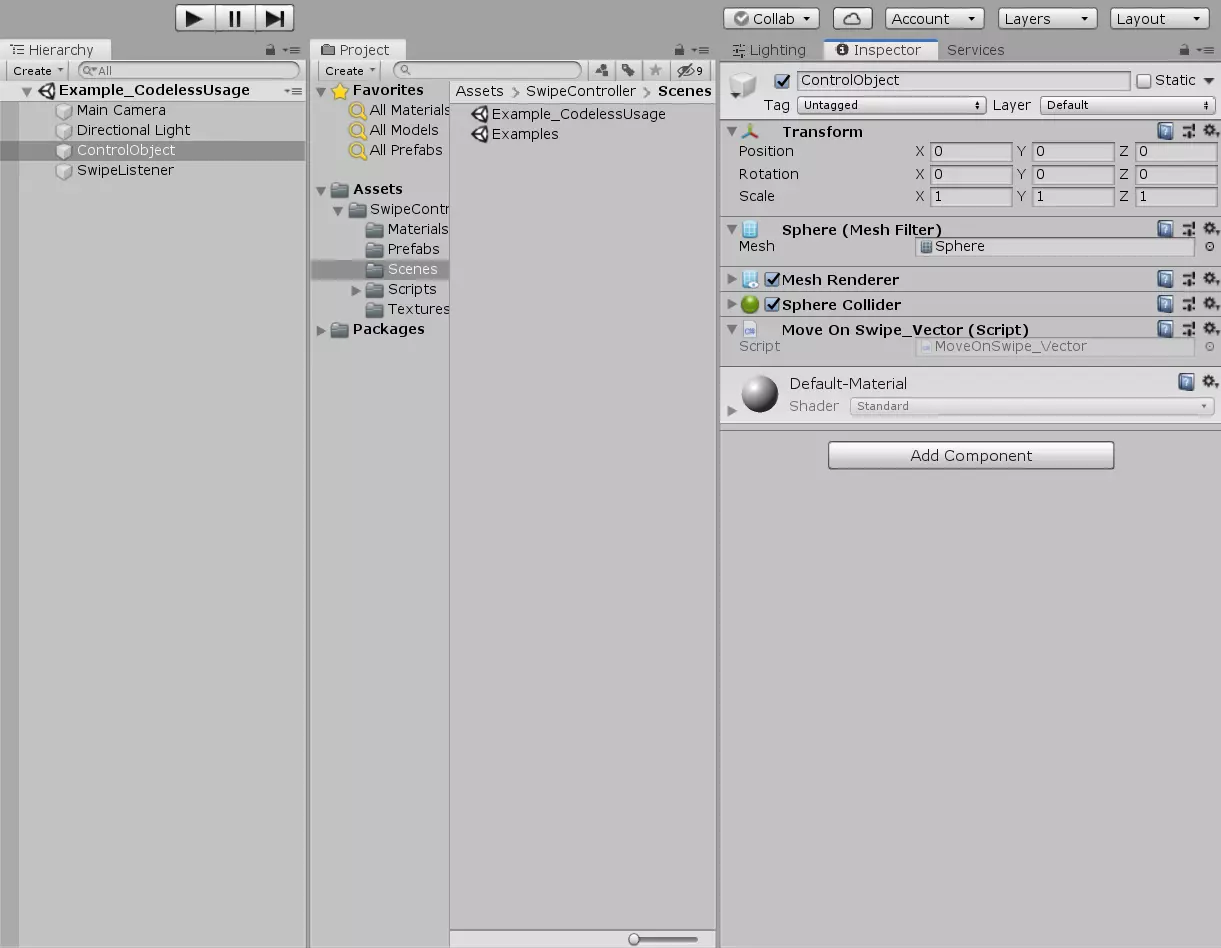Open the Layers dropdown
The width and height of the screenshot is (1221, 948).
click(x=1047, y=19)
